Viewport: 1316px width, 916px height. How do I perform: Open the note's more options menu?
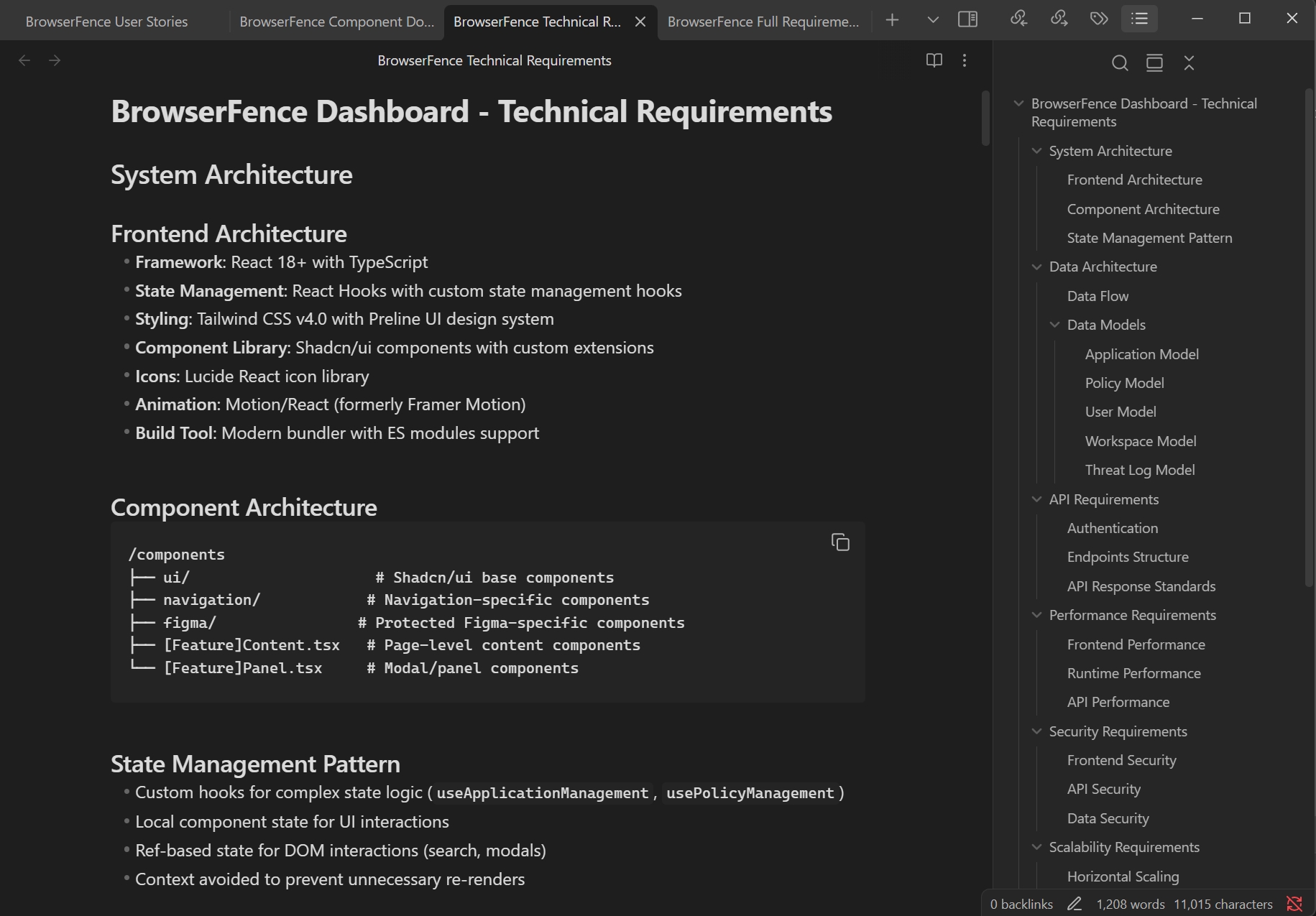pos(965,60)
